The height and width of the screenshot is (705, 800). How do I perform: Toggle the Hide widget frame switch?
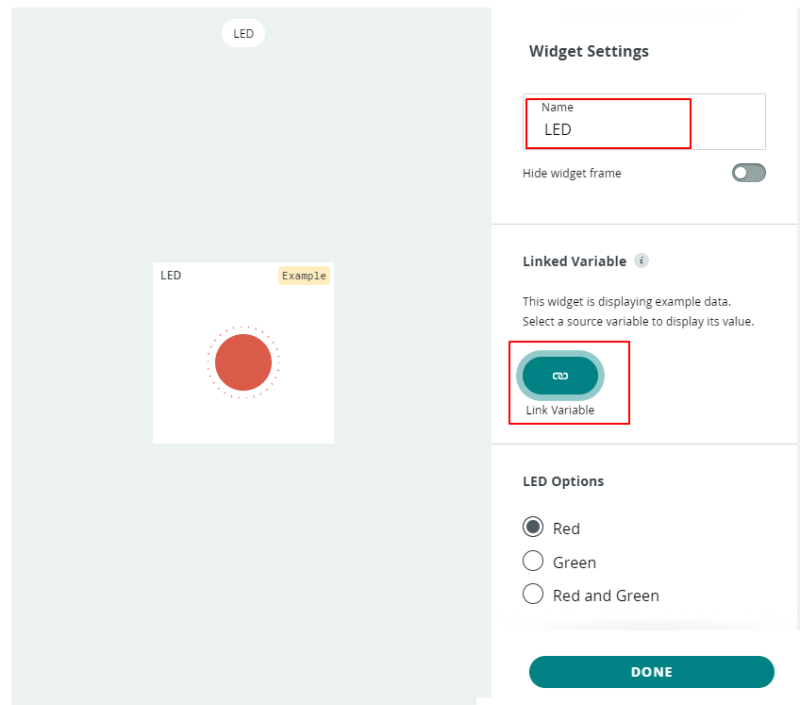click(748, 173)
